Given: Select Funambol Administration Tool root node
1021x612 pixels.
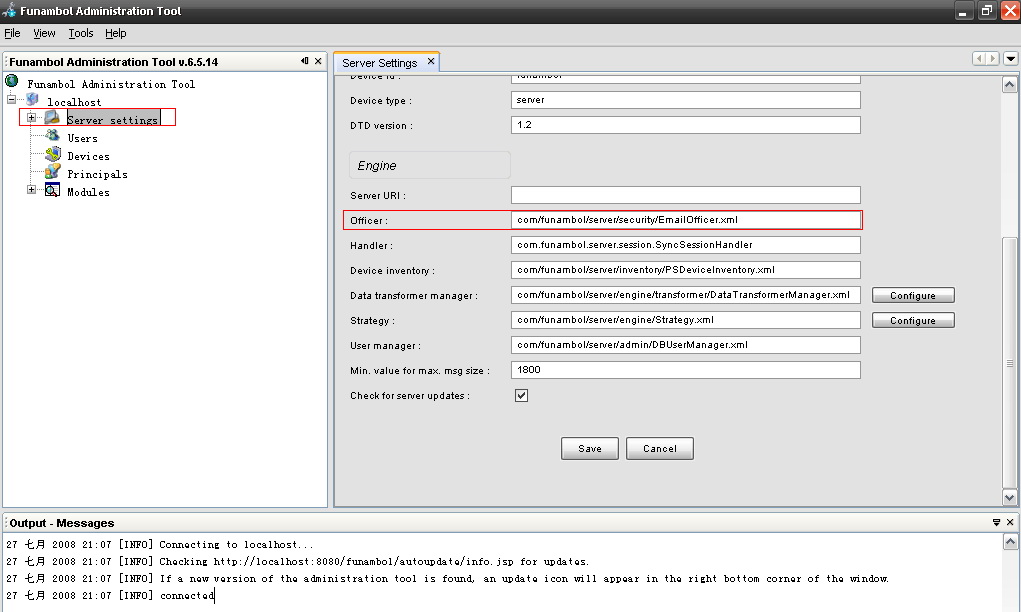Looking at the screenshot, I should click(x=111, y=84).
